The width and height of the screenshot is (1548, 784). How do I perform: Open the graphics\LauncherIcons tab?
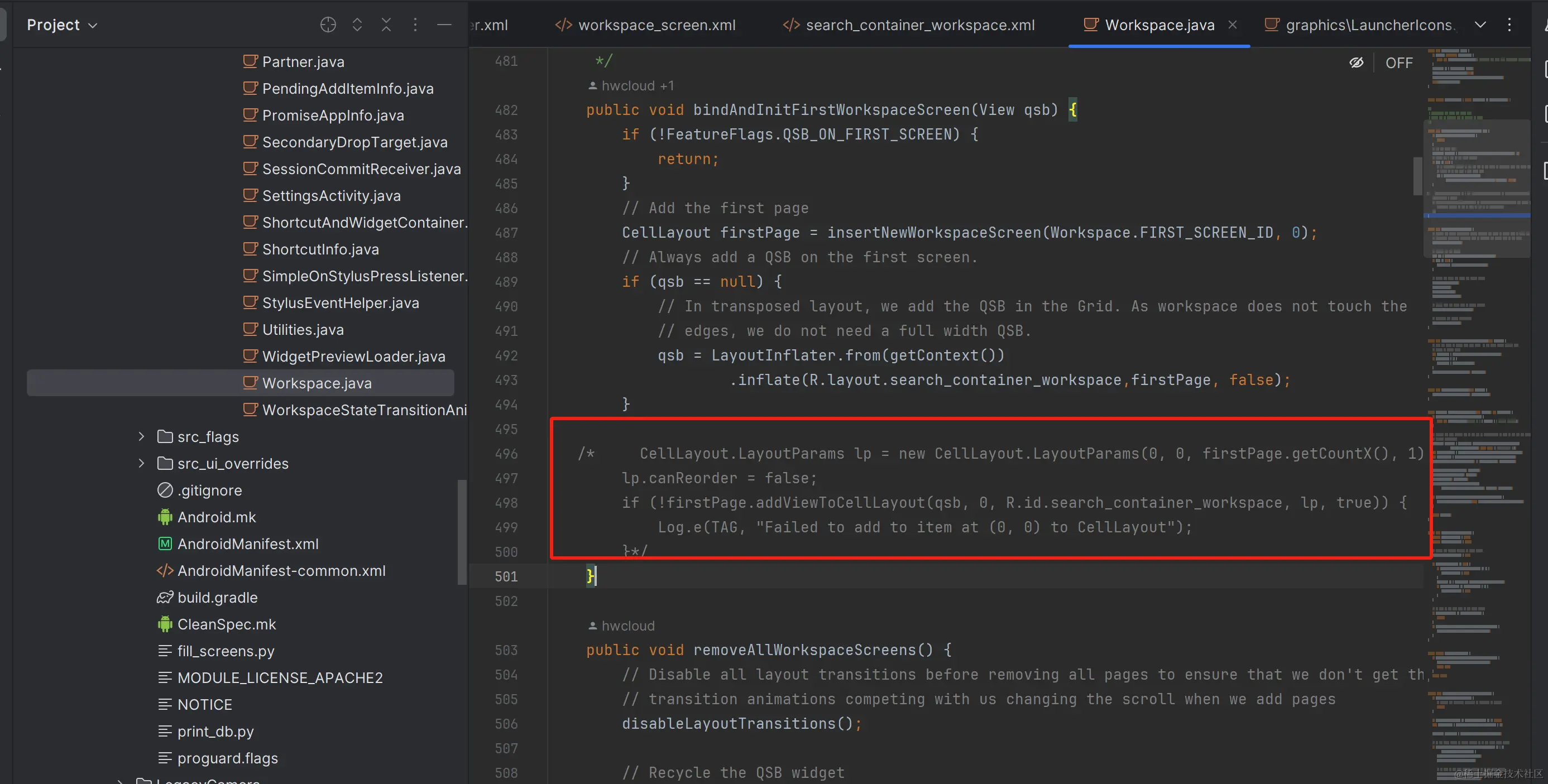point(1359,25)
